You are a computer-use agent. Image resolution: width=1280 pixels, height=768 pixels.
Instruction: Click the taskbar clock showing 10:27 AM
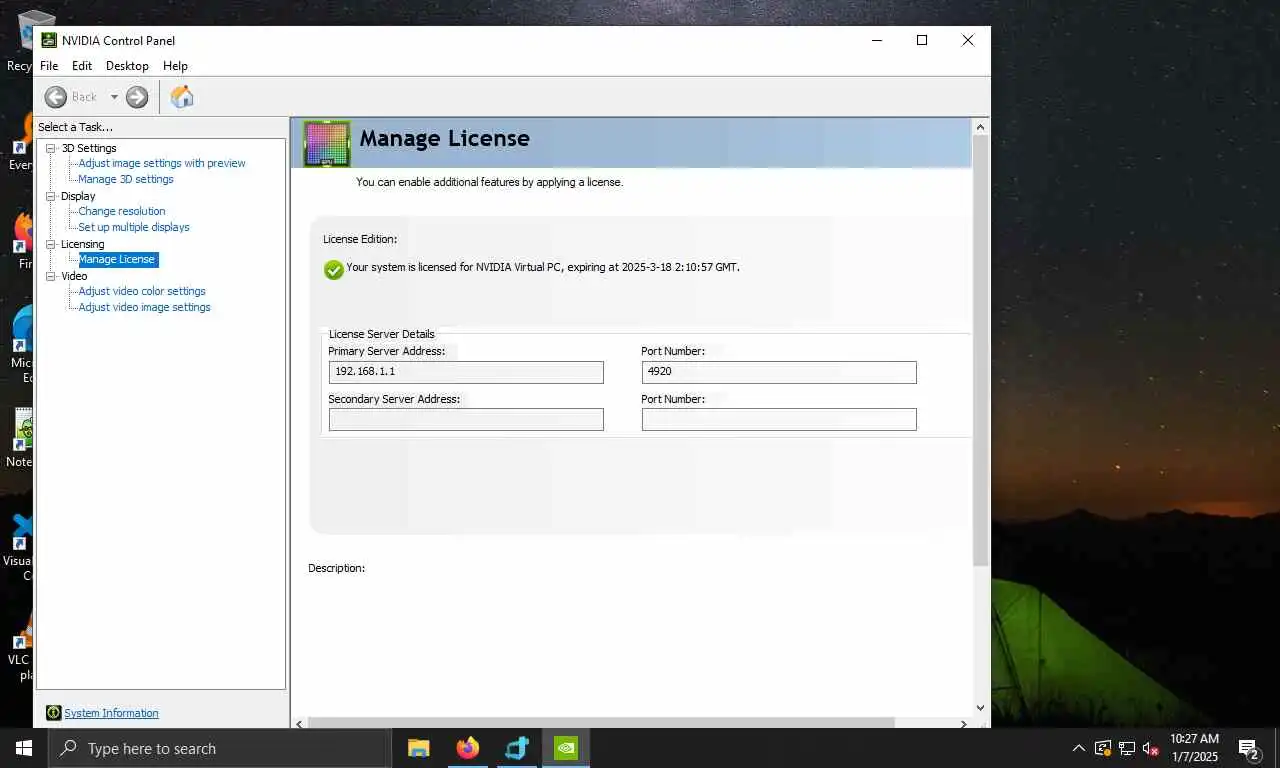[x=1194, y=748]
